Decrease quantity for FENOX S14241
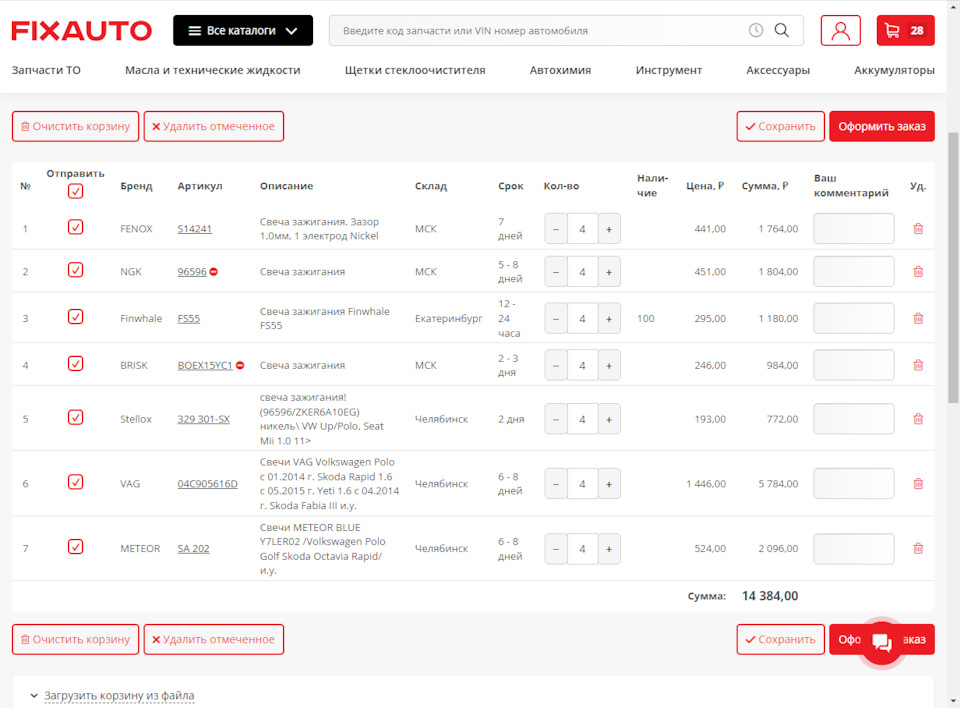 click(x=556, y=229)
